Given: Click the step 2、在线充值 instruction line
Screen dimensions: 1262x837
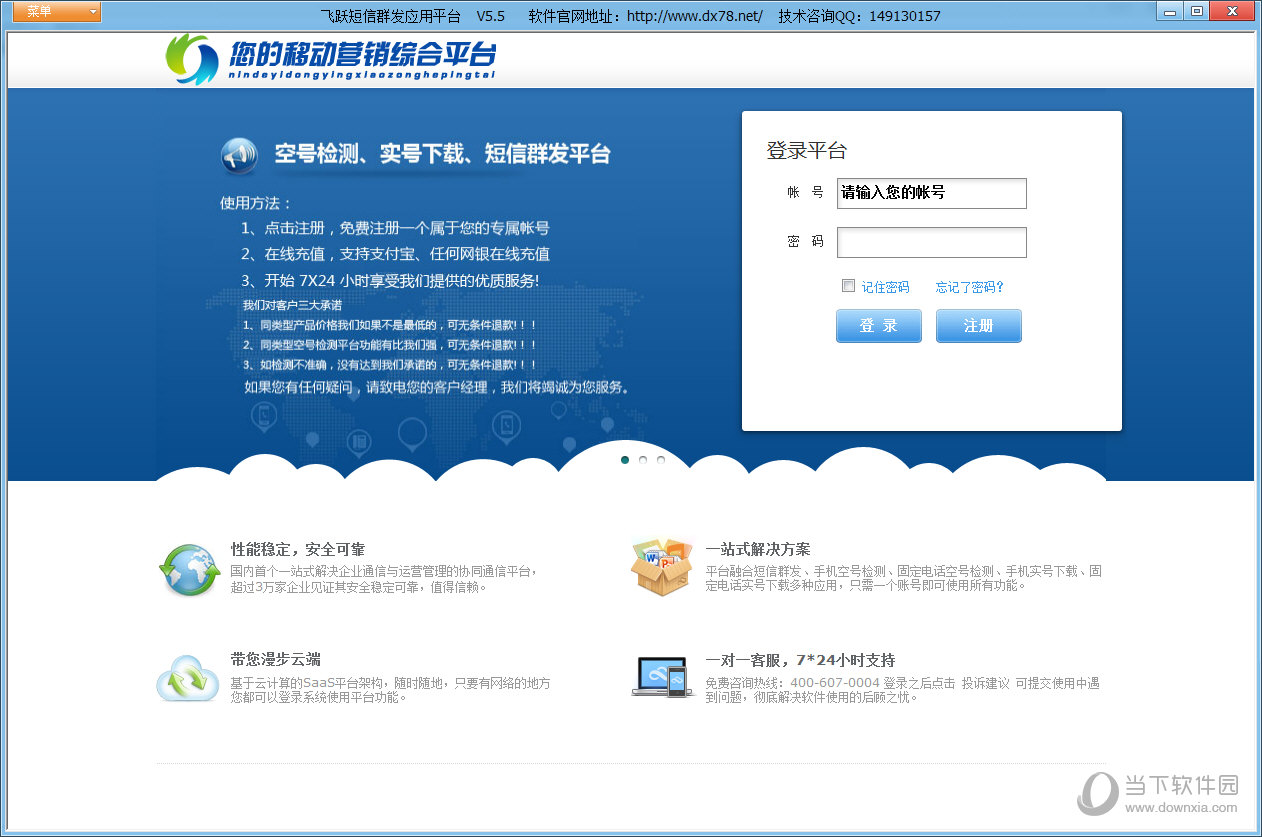Looking at the screenshot, I should (x=395, y=254).
